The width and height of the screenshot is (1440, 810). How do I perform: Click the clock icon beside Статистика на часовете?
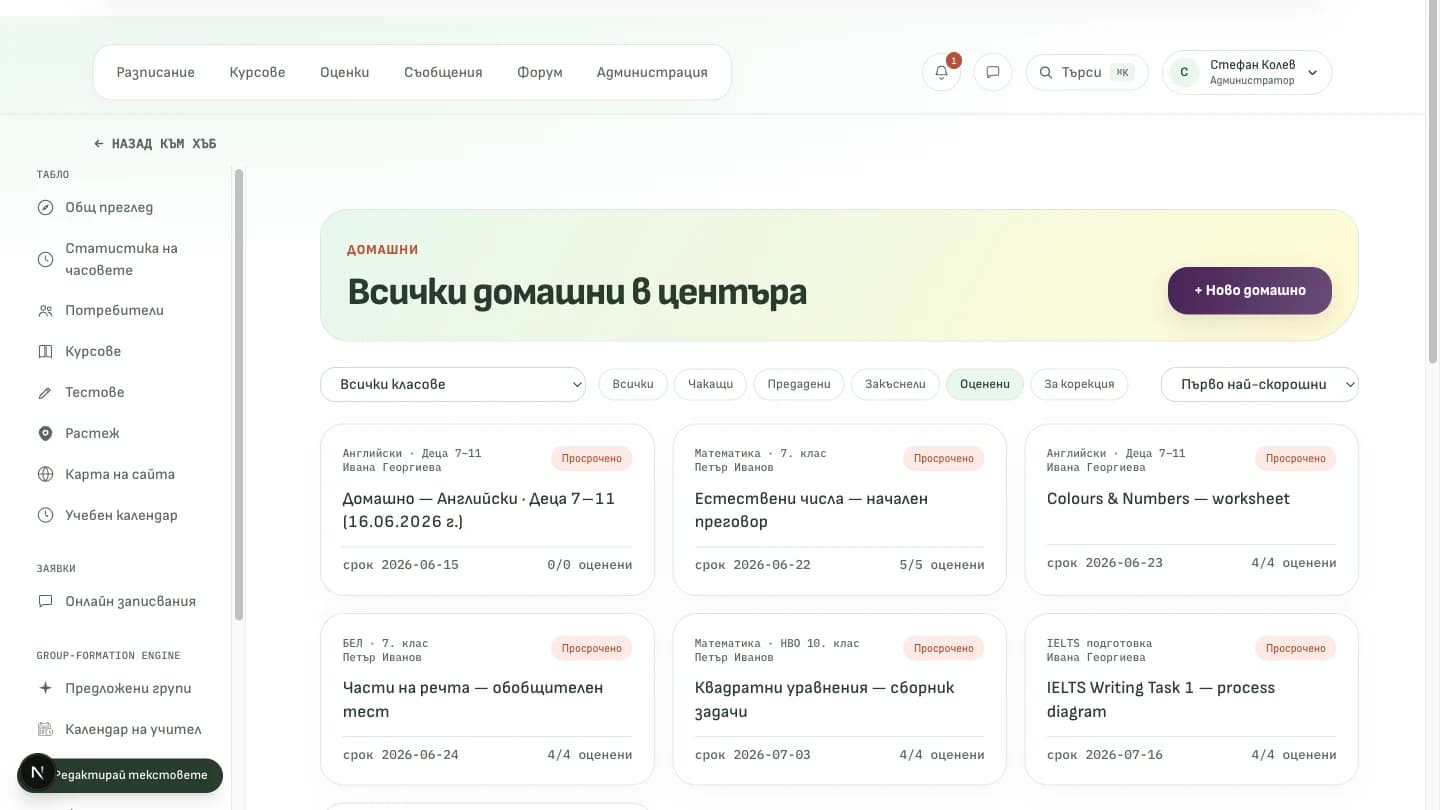(45, 259)
